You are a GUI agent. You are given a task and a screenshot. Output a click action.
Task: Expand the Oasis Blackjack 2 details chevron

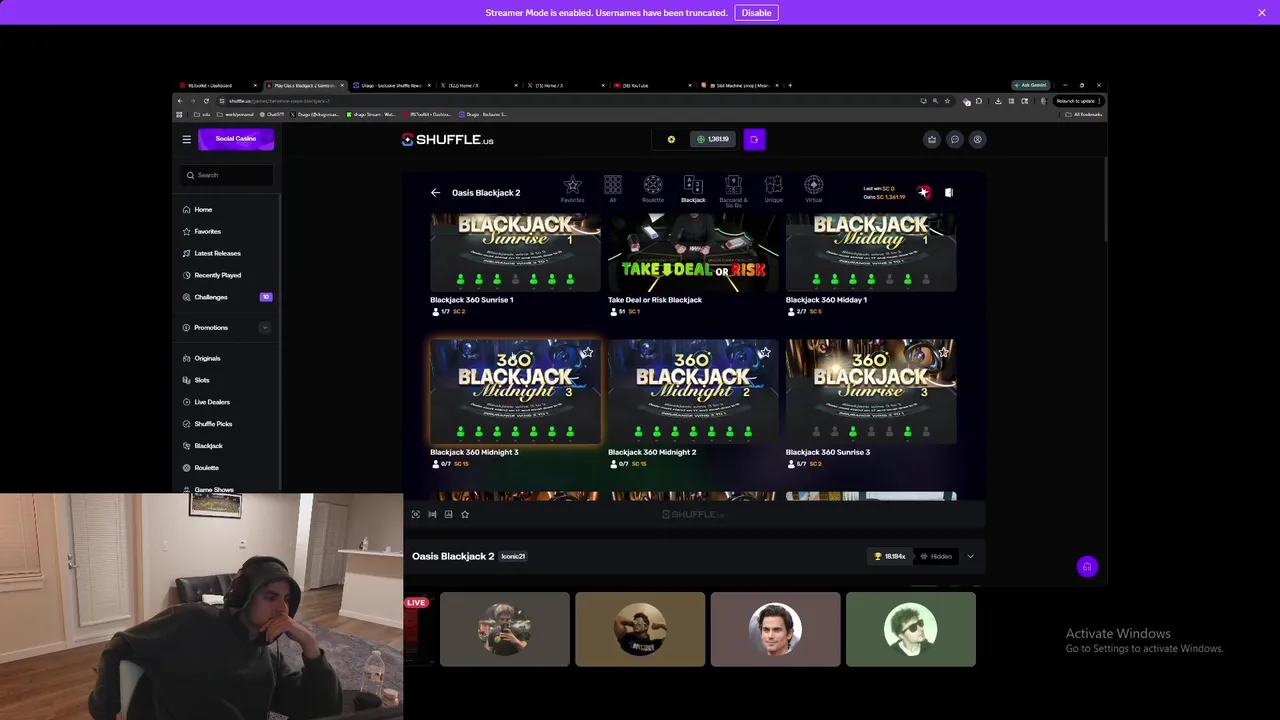tap(970, 556)
